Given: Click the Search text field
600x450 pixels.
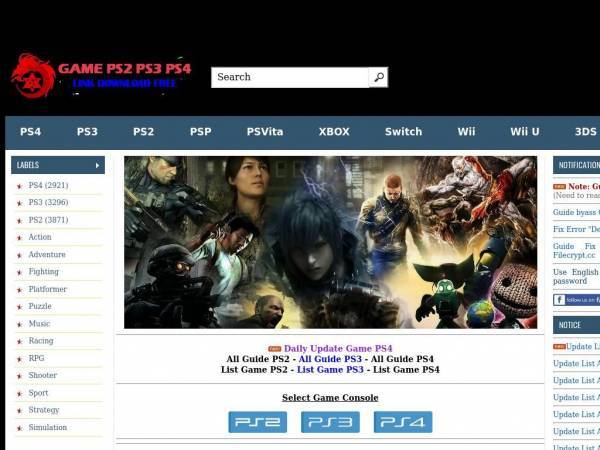Looking at the screenshot, I should pos(290,77).
